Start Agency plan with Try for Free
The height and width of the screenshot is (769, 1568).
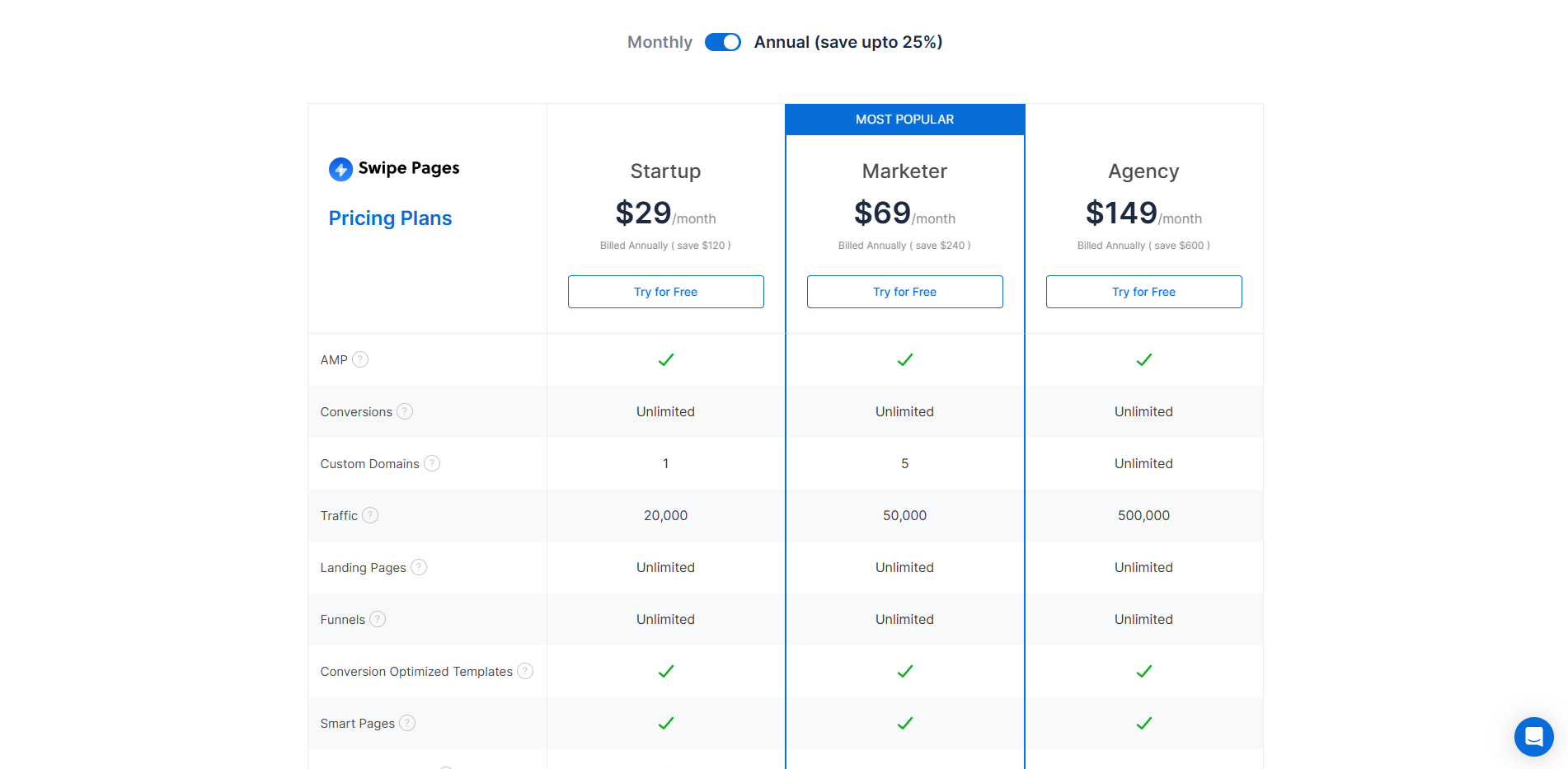pyautogui.click(x=1144, y=292)
